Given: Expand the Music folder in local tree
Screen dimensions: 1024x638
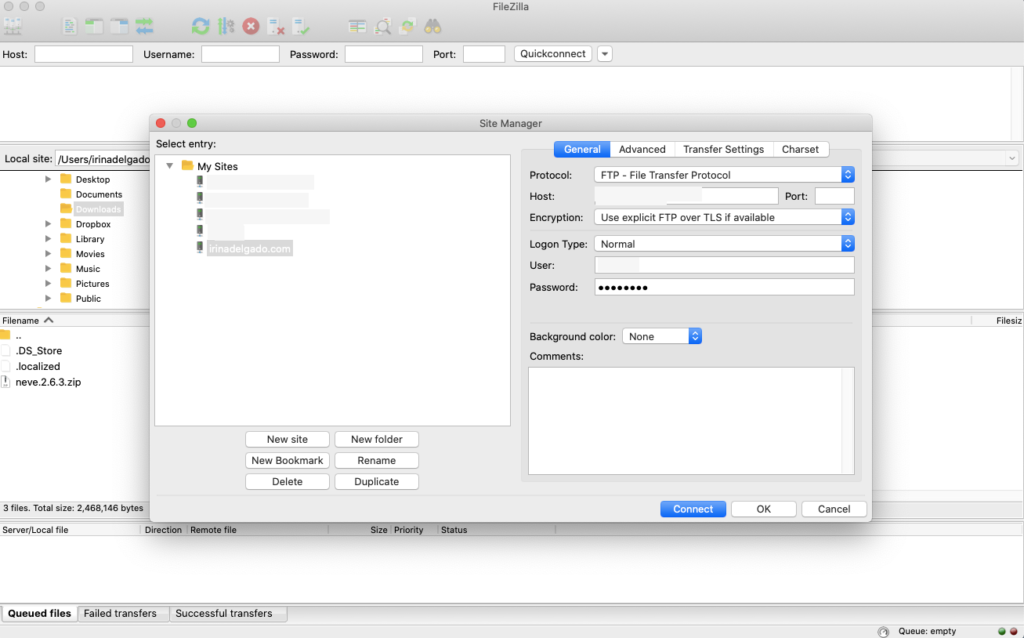Looking at the screenshot, I should (x=48, y=268).
